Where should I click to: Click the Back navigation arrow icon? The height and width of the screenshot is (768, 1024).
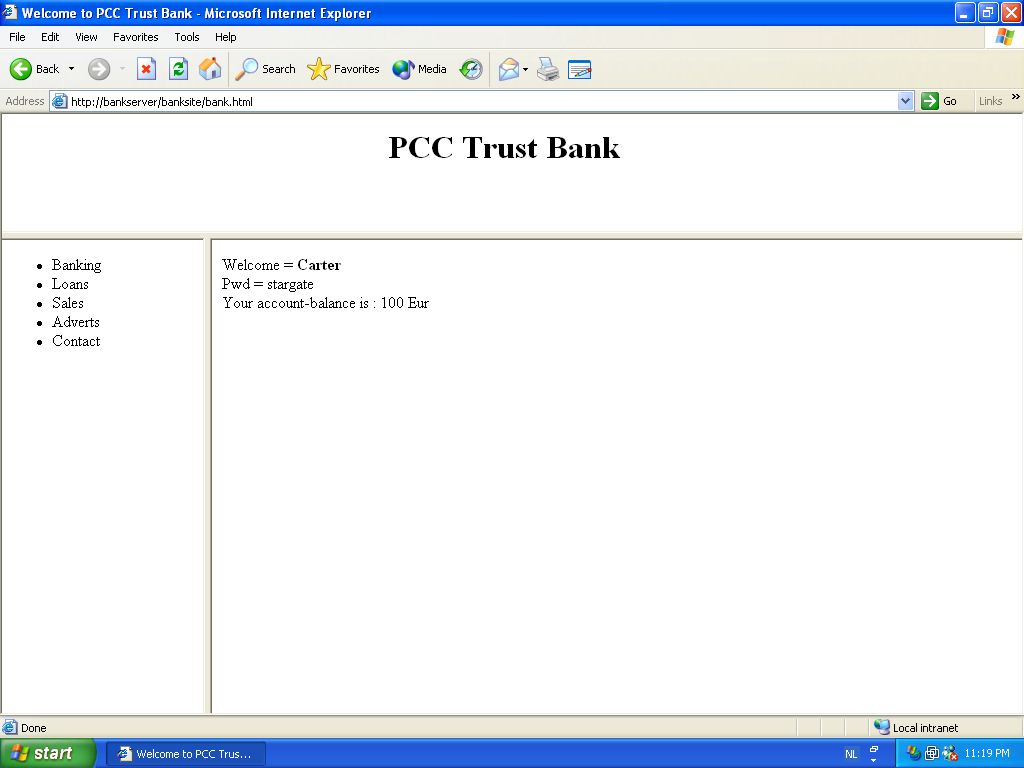tap(21, 69)
